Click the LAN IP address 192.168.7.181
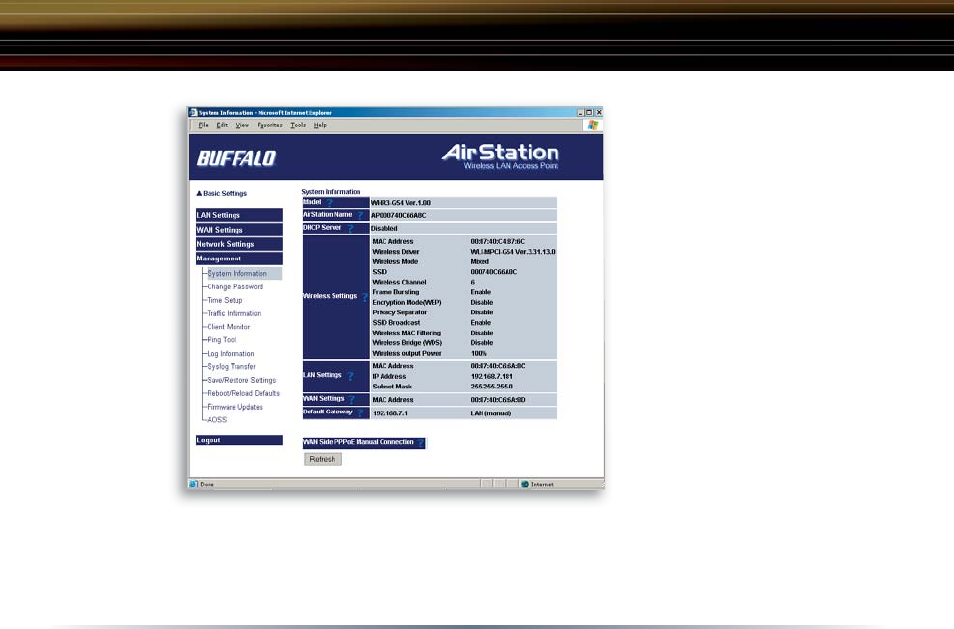The height and width of the screenshot is (629, 954). tap(492, 377)
